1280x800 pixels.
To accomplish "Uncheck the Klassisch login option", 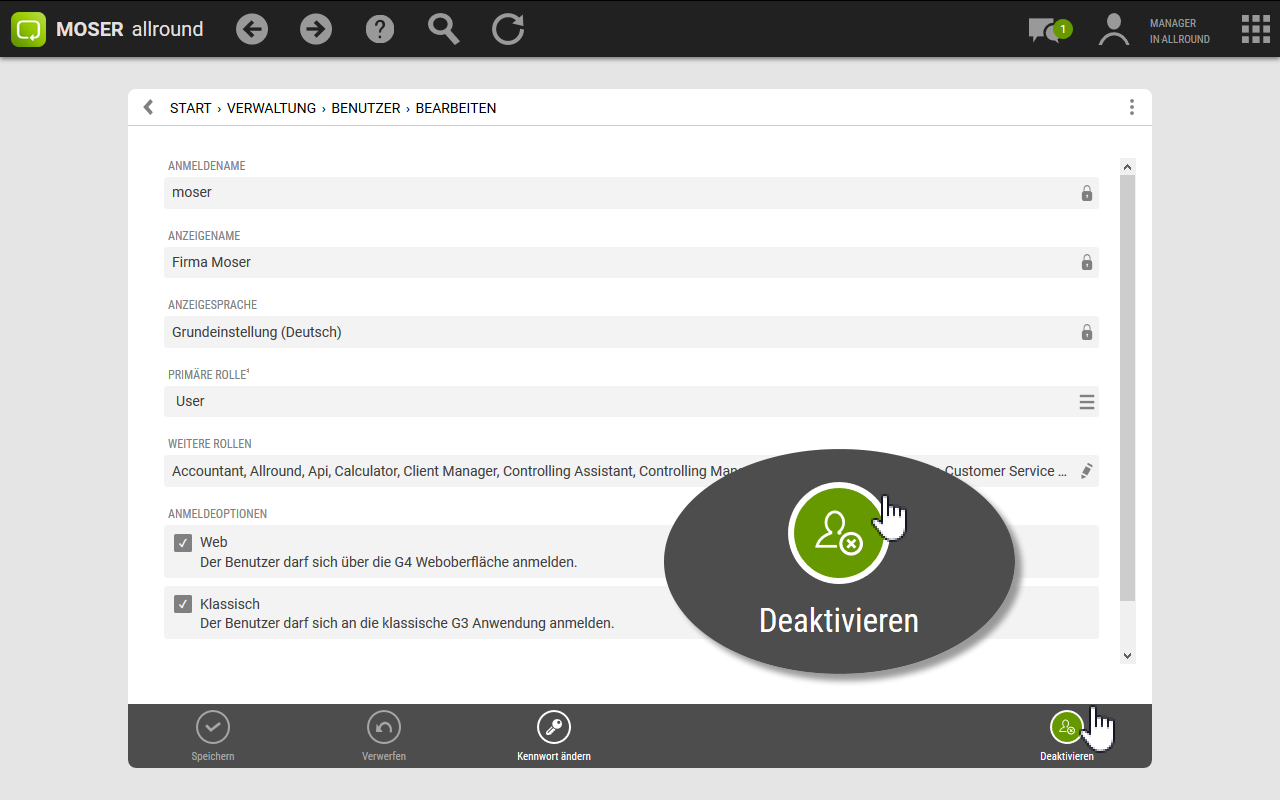I will pyautogui.click(x=183, y=604).
